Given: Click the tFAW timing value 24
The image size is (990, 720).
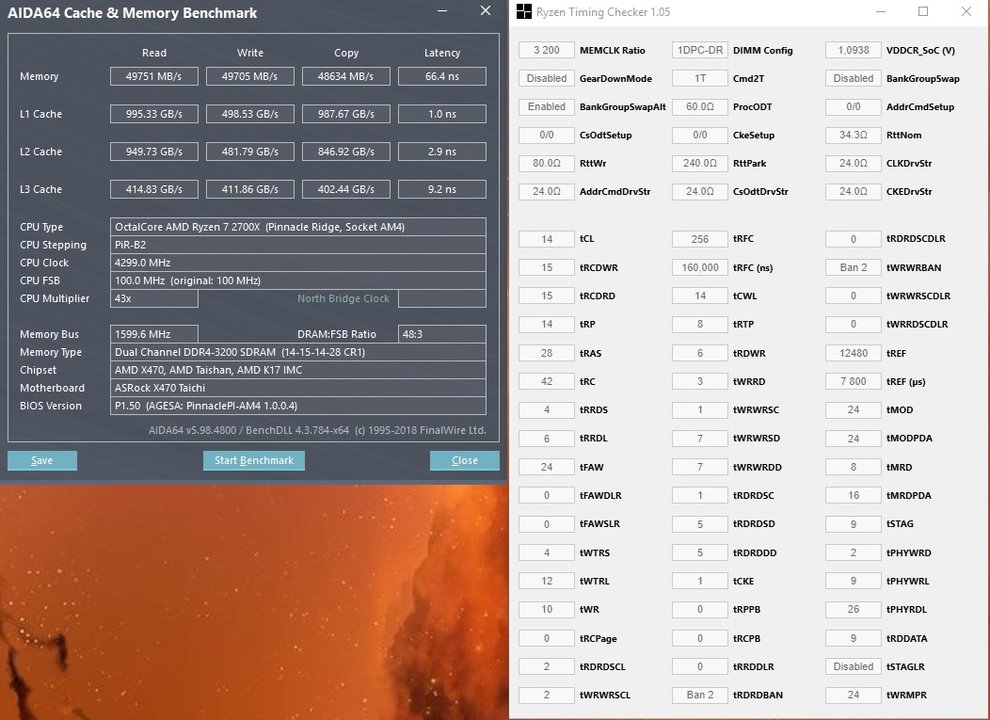Looking at the screenshot, I should point(547,467).
